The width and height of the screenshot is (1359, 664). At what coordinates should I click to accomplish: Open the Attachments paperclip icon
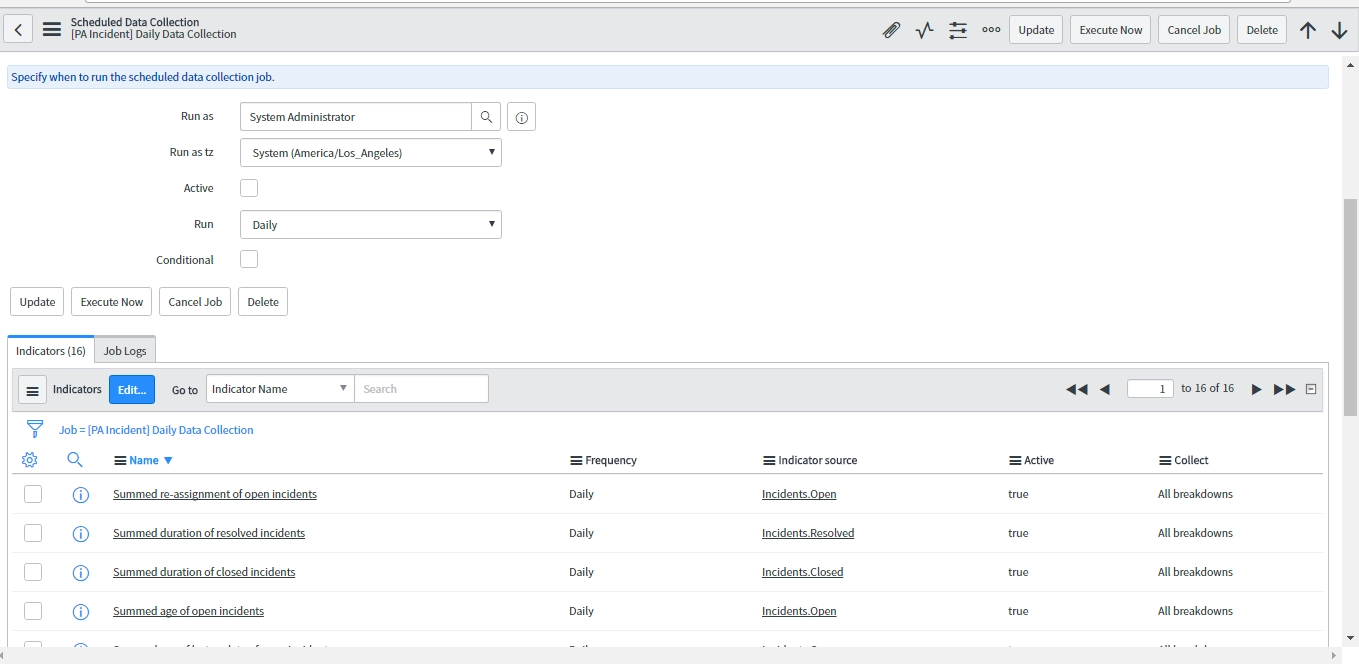tap(891, 30)
